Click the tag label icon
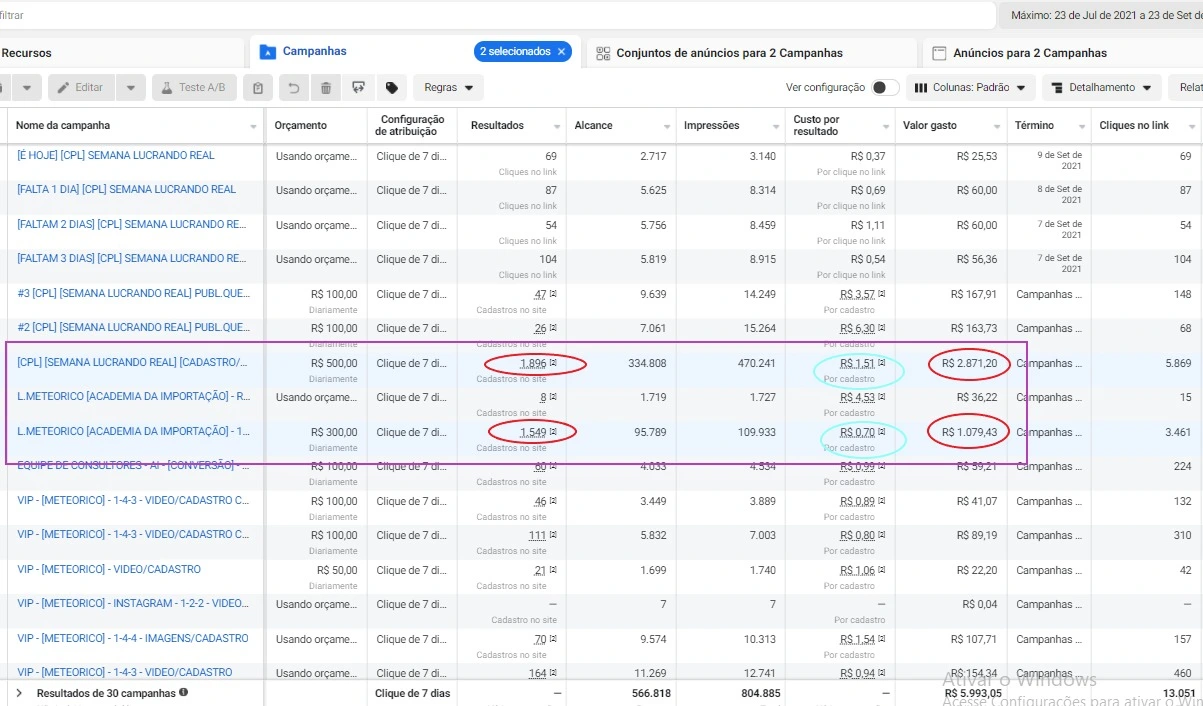This screenshot has height=706, width=1203. pyautogui.click(x=392, y=88)
